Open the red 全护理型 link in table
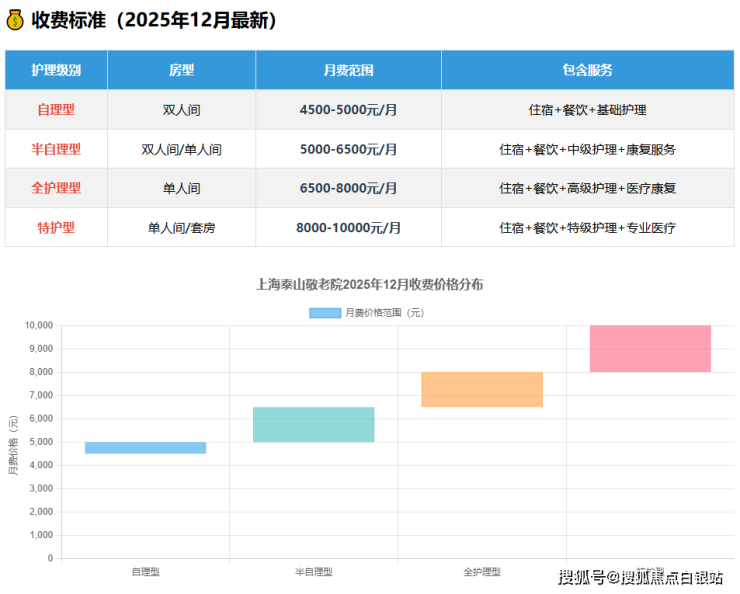This screenshot has width=740, height=594. (56, 188)
